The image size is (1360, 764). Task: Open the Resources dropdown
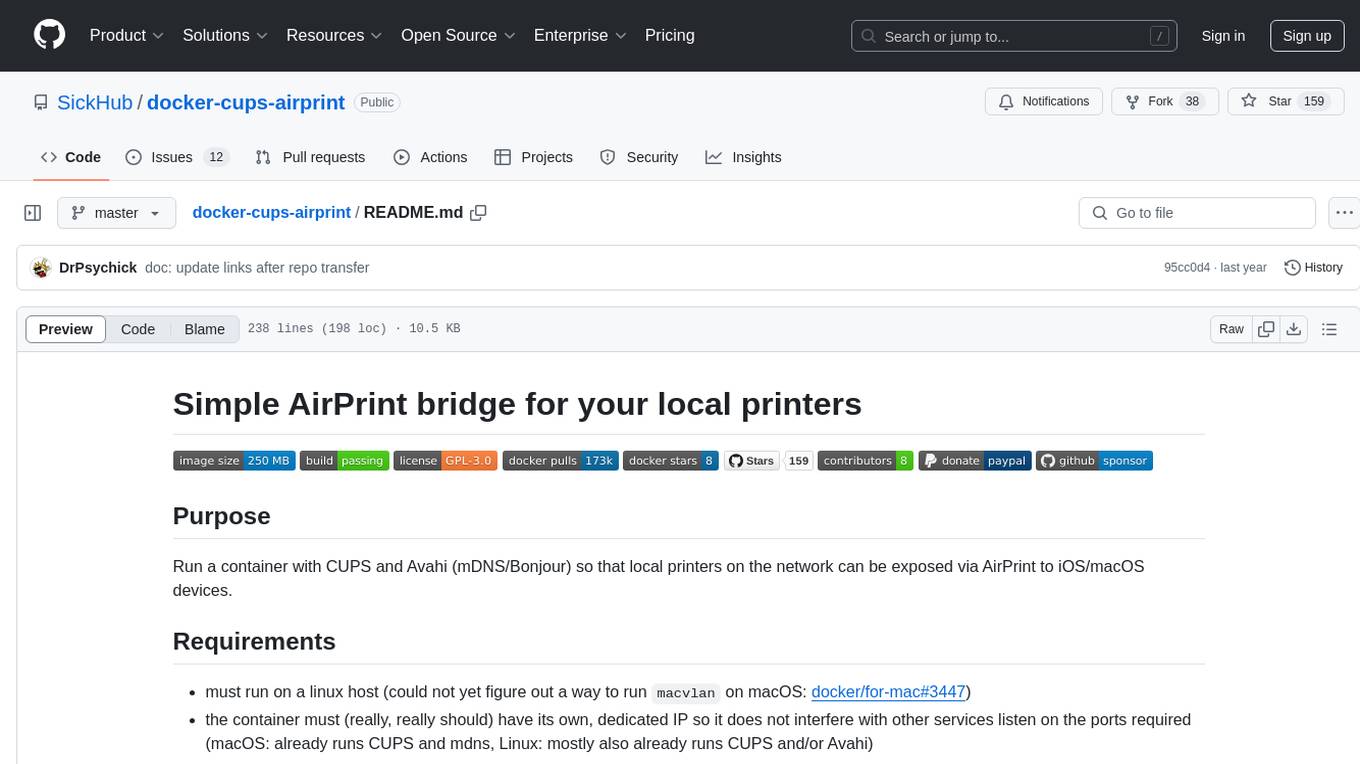point(334,35)
